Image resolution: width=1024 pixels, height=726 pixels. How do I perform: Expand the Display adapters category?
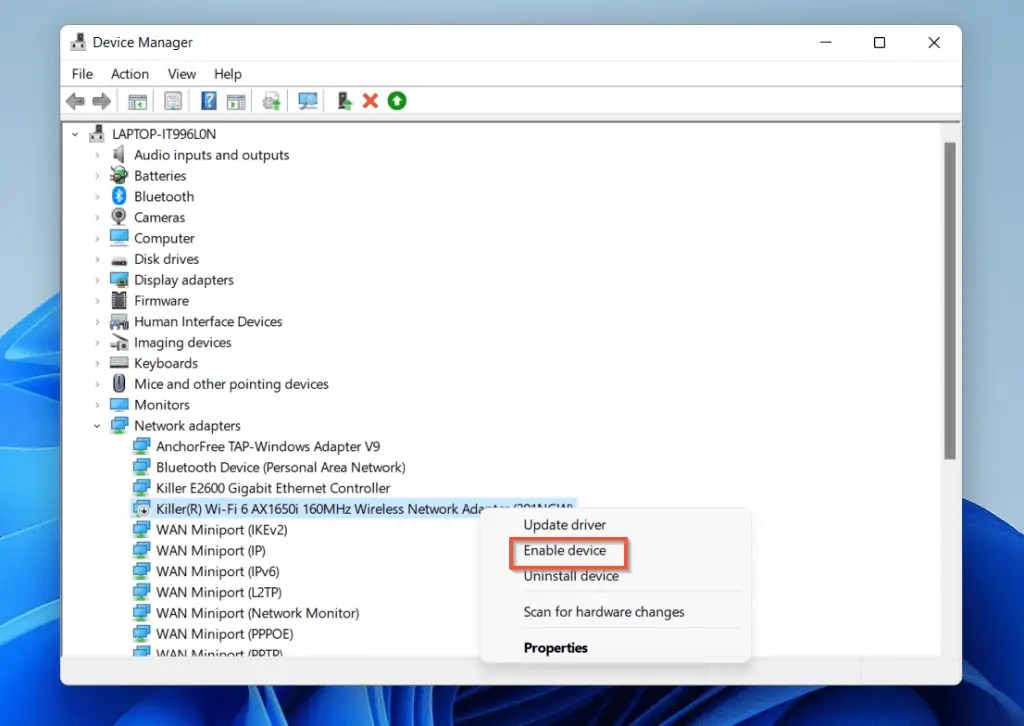coord(97,279)
